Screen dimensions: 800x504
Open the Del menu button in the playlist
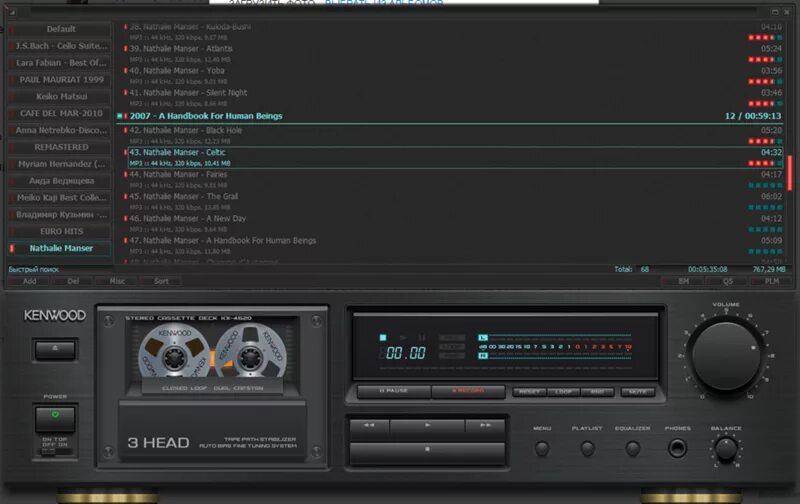pyautogui.click(x=73, y=281)
